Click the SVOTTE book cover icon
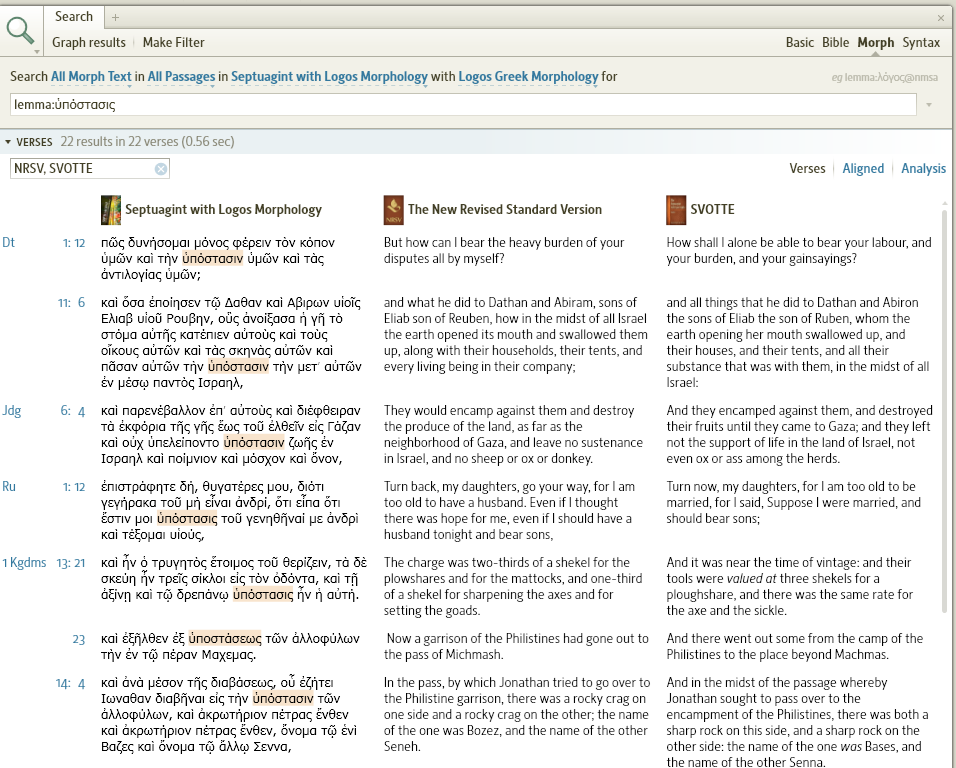 (x=676, y=210)
